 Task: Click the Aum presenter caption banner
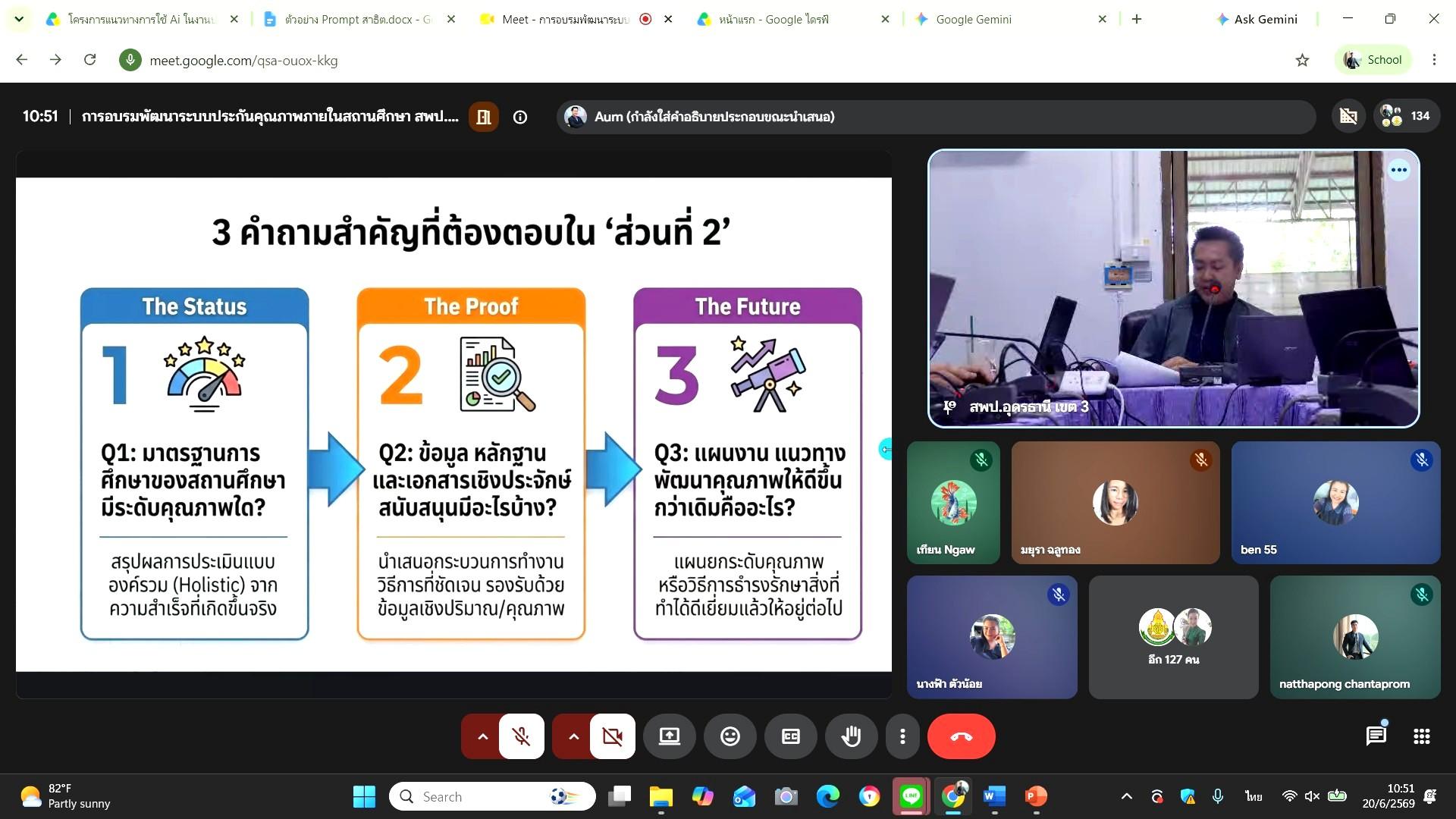936,117
